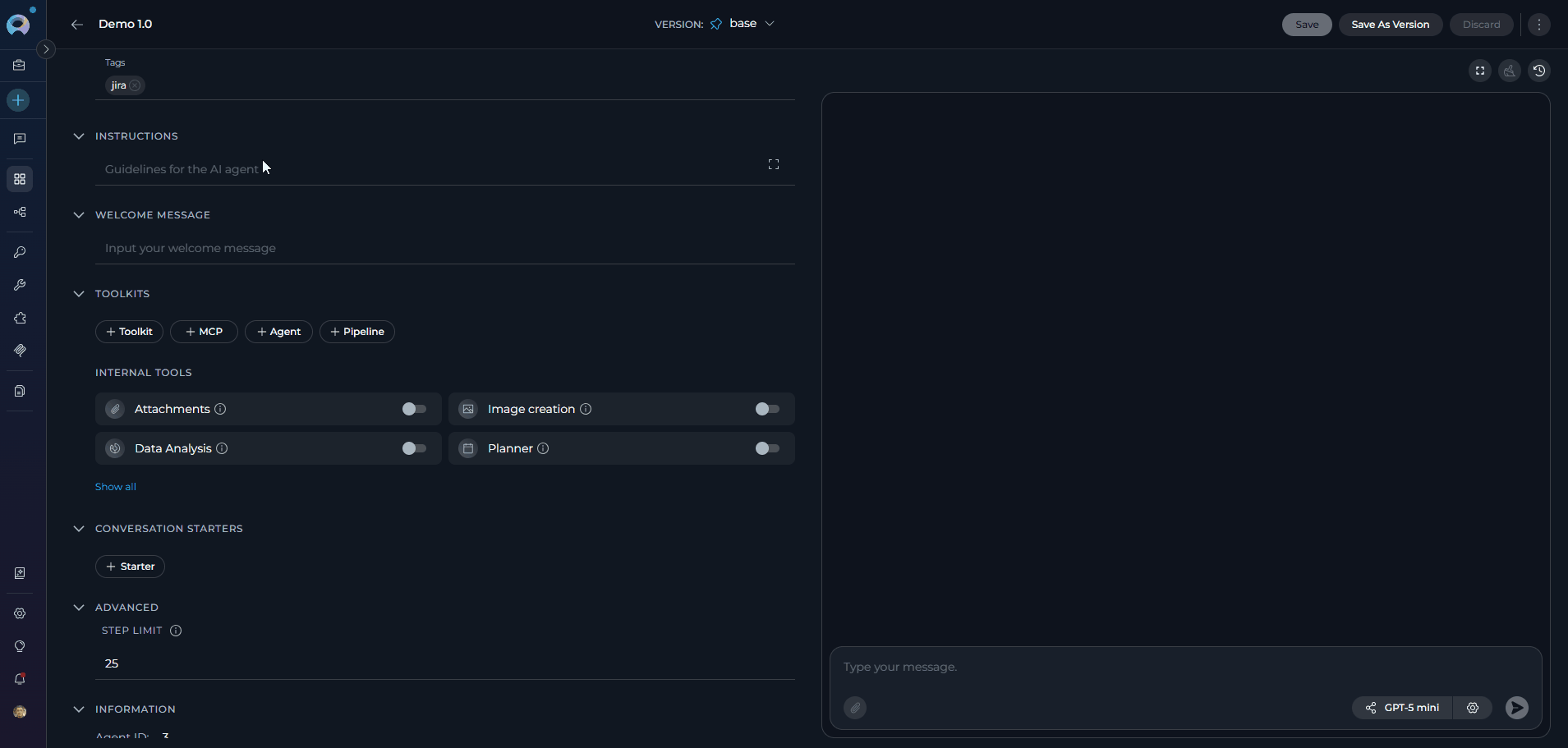Screen dimensions: 1568x748
Task: Expand the chat panel to fullscreen
Action: tap(1479, 71)
